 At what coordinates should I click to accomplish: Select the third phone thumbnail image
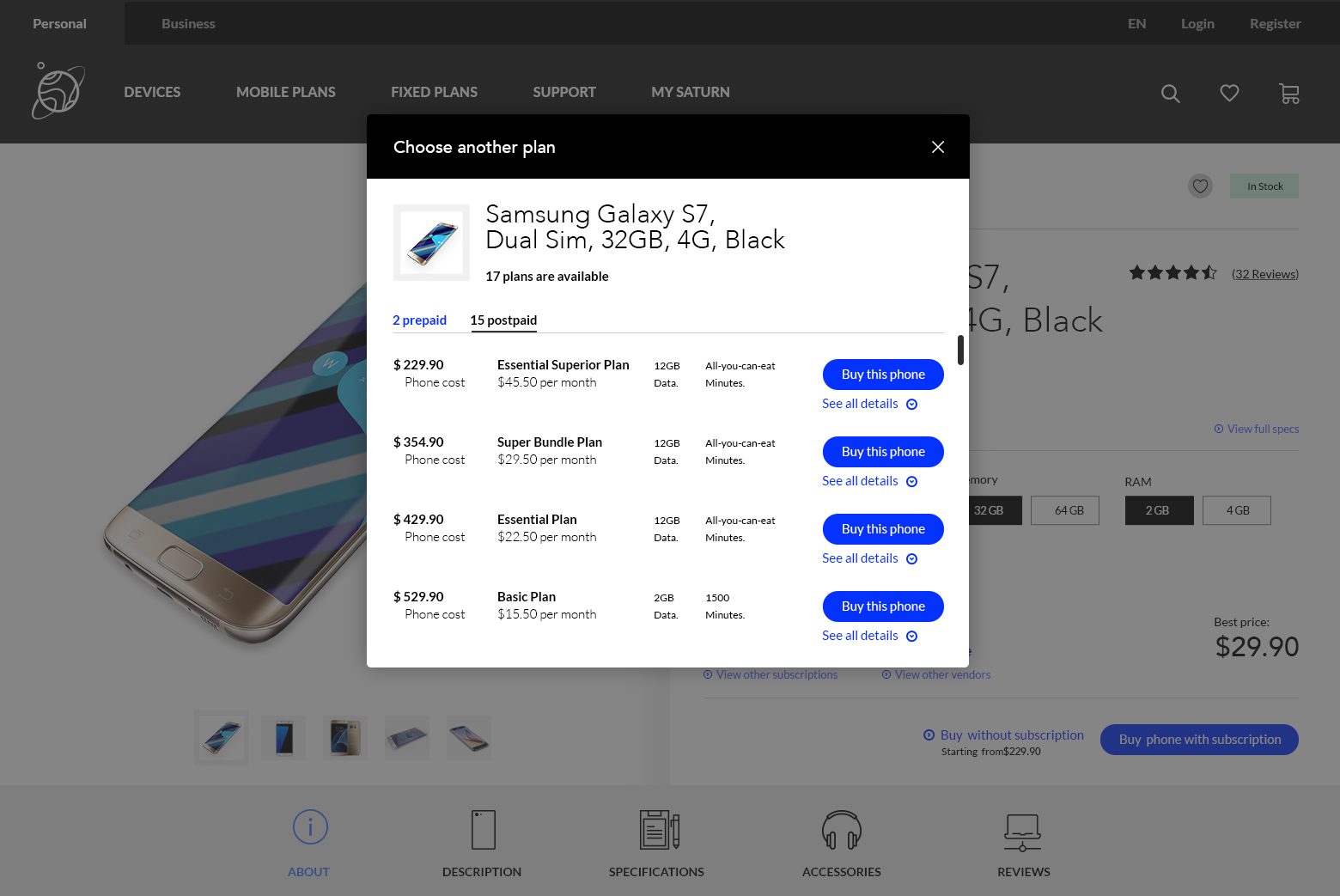345,738
